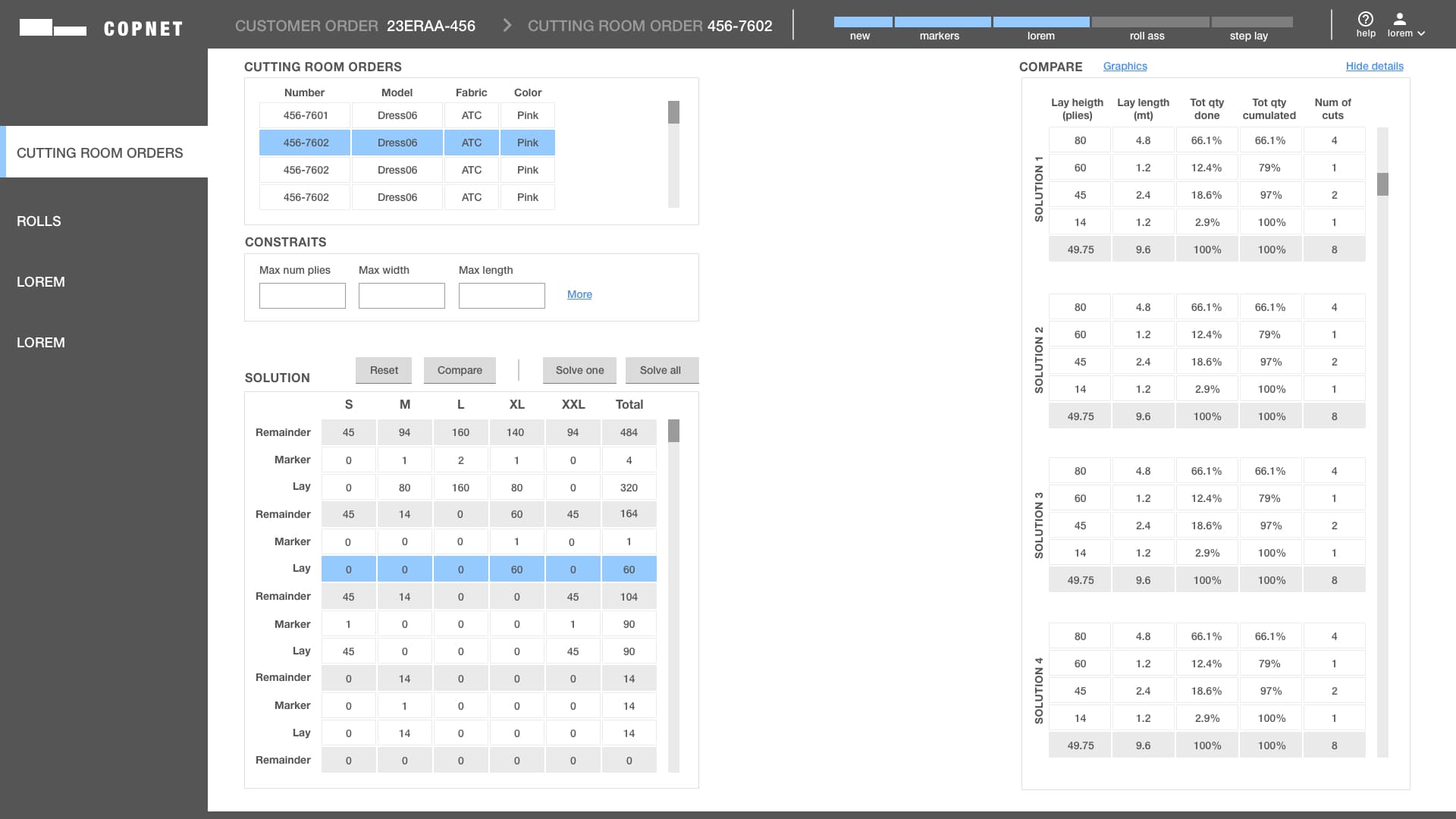Open the ROLLS sidebar section

click(39, 221)
